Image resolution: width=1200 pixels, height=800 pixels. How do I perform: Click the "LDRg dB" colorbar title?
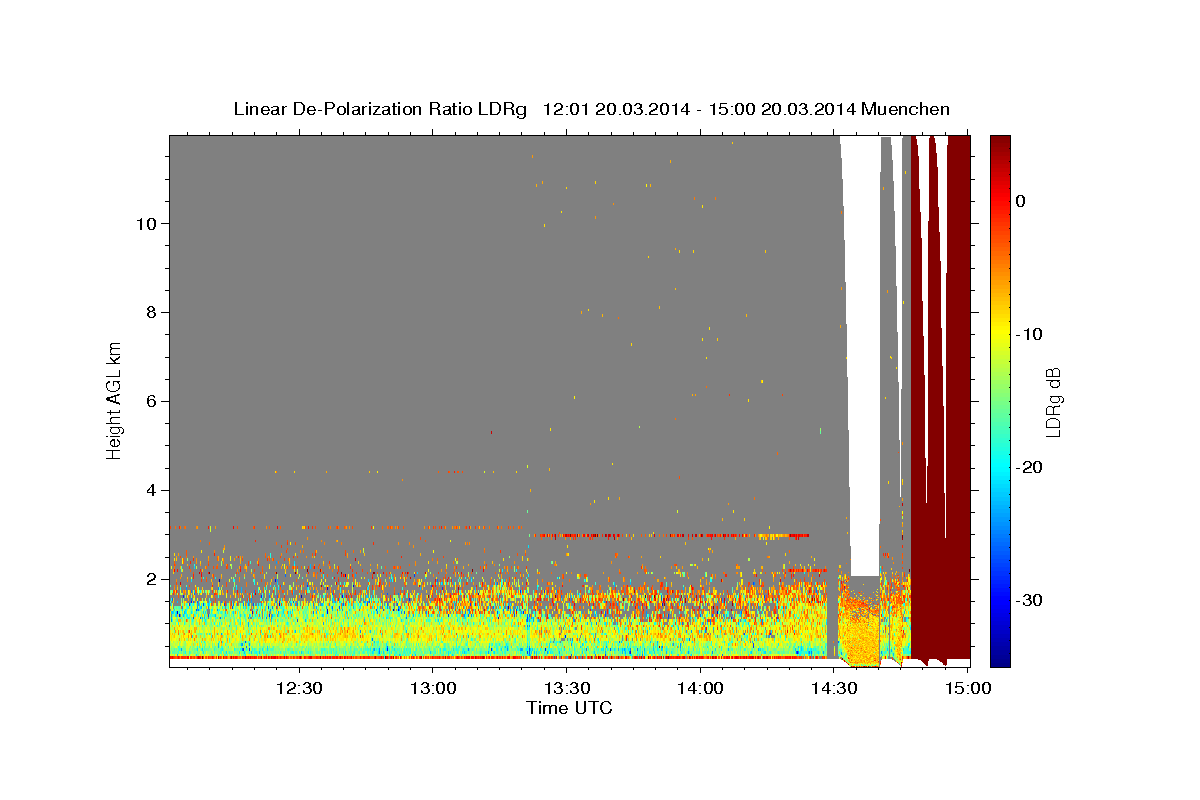point(1054,400)
